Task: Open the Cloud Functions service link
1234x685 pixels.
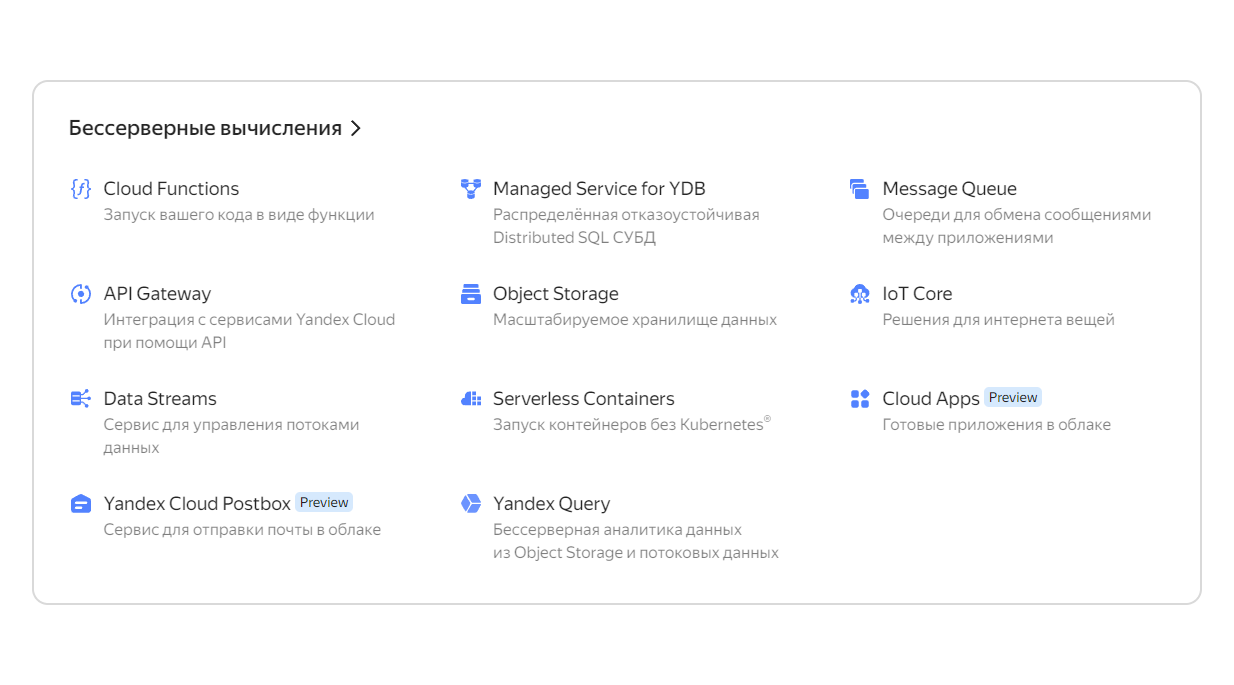Action: click(x=171, y=189)
